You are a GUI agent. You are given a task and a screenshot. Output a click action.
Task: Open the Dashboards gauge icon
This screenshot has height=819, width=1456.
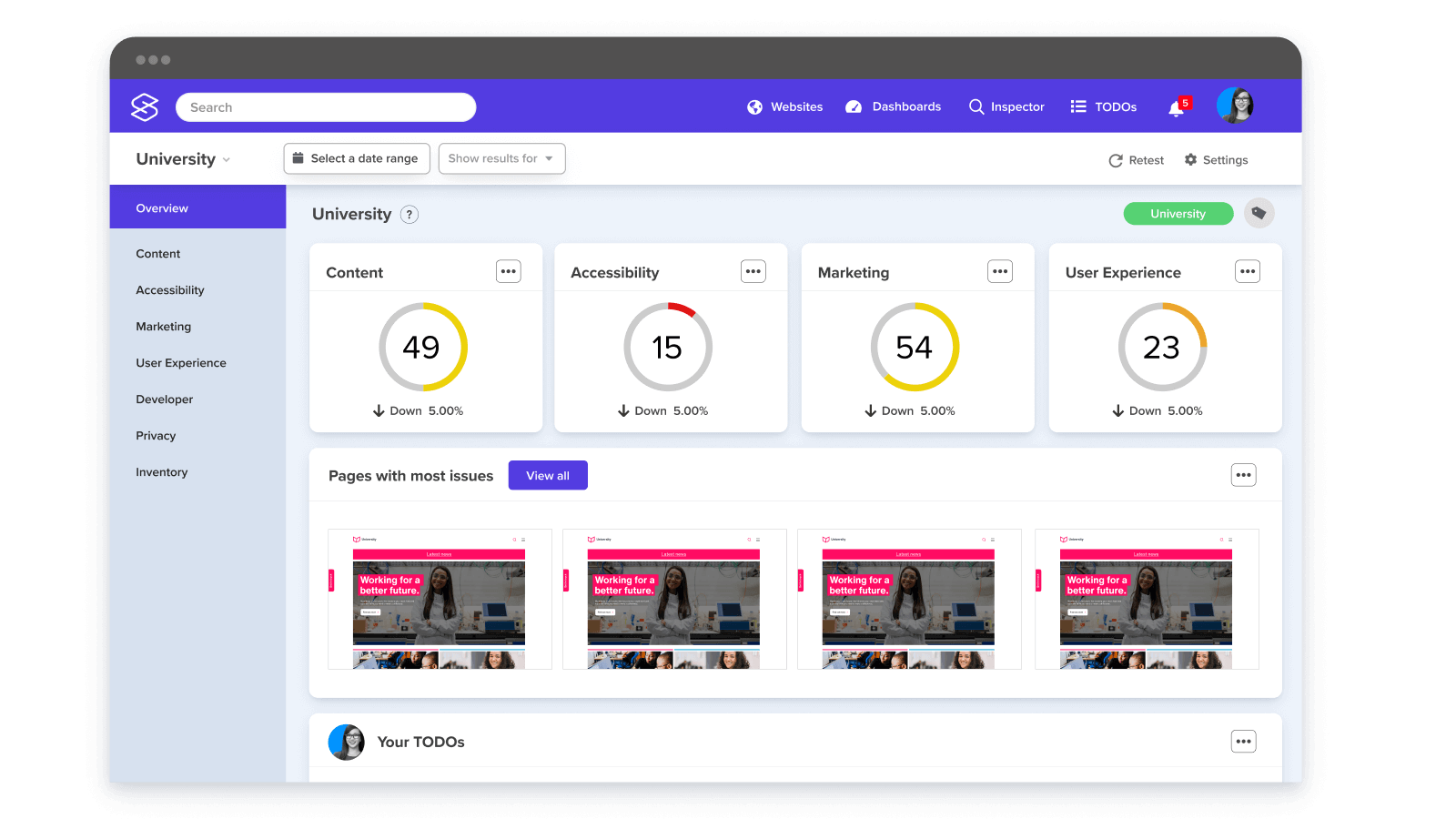[854, 107]
